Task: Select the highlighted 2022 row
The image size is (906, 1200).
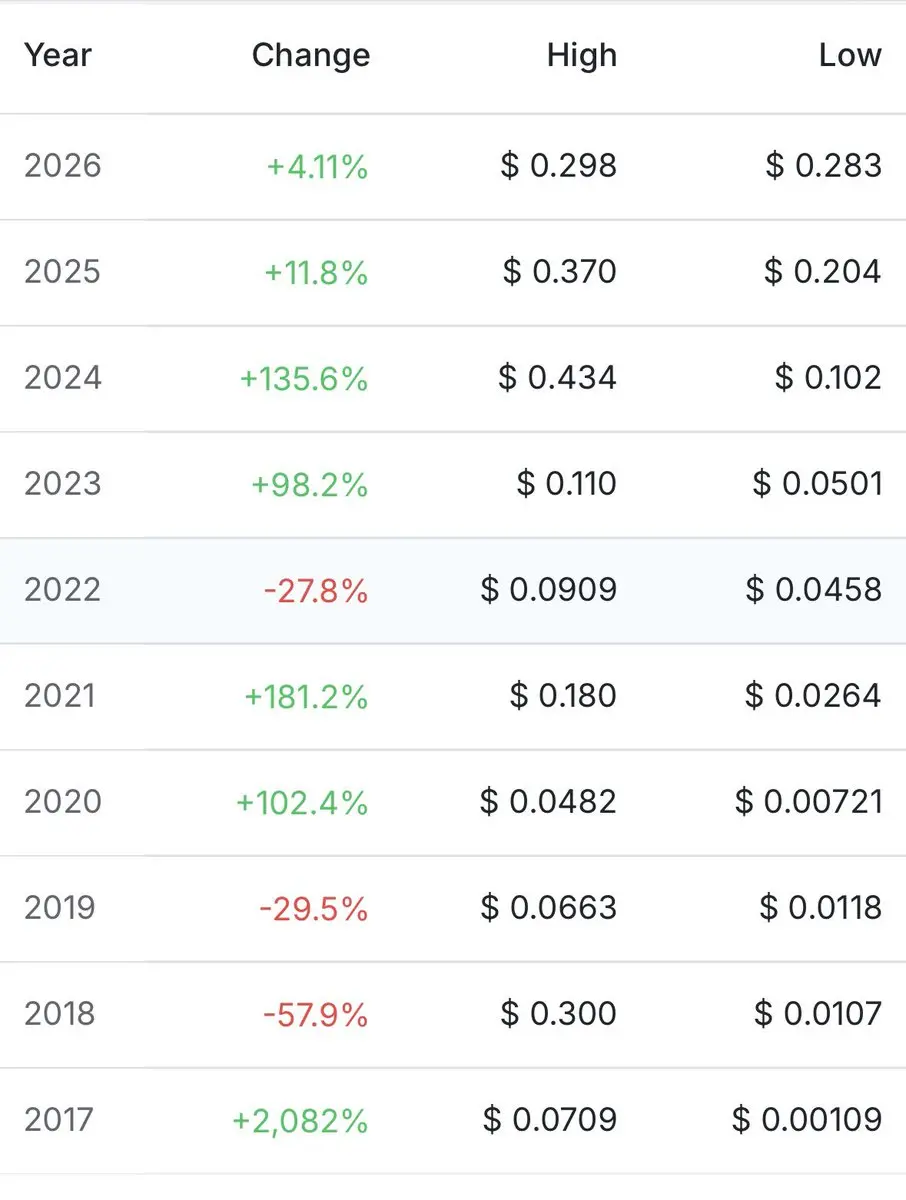Action: [453, 590]
